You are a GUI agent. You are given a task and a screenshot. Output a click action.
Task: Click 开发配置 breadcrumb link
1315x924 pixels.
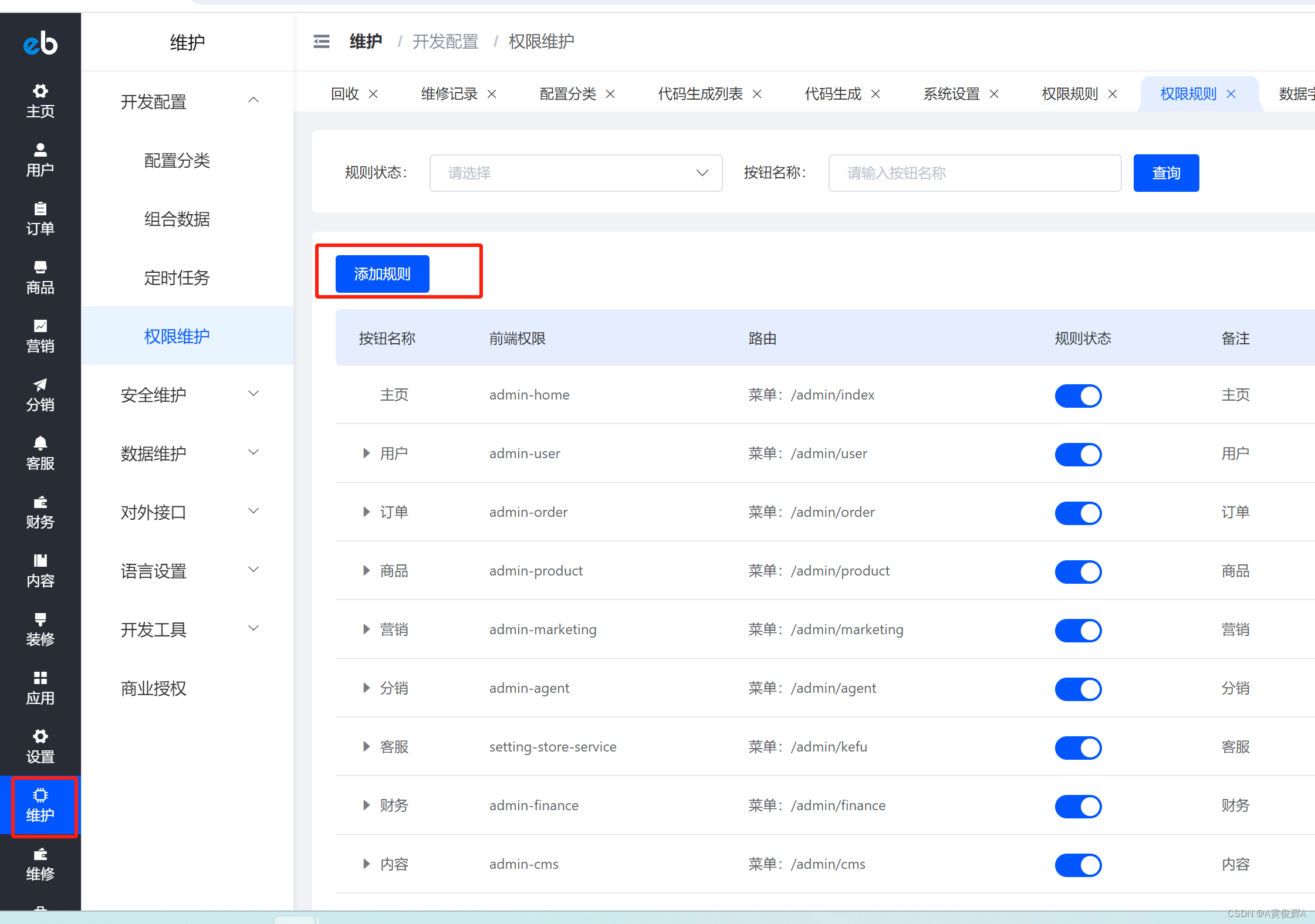(x=445, y=42)
